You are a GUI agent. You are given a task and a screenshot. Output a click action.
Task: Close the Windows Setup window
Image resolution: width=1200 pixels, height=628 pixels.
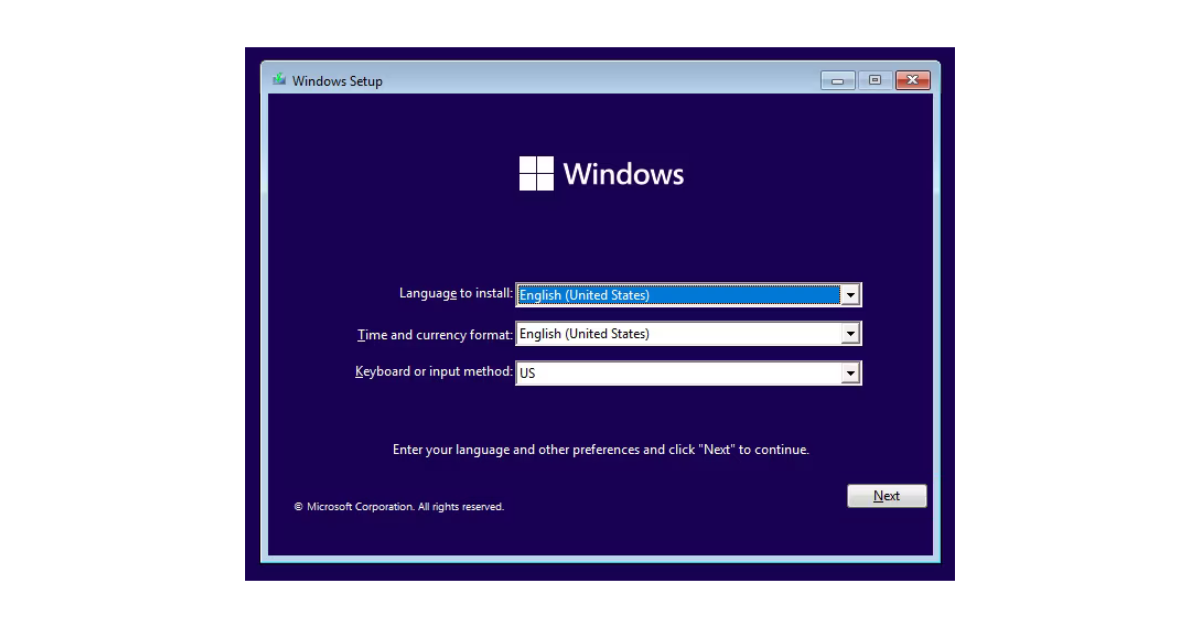(913, 81)
